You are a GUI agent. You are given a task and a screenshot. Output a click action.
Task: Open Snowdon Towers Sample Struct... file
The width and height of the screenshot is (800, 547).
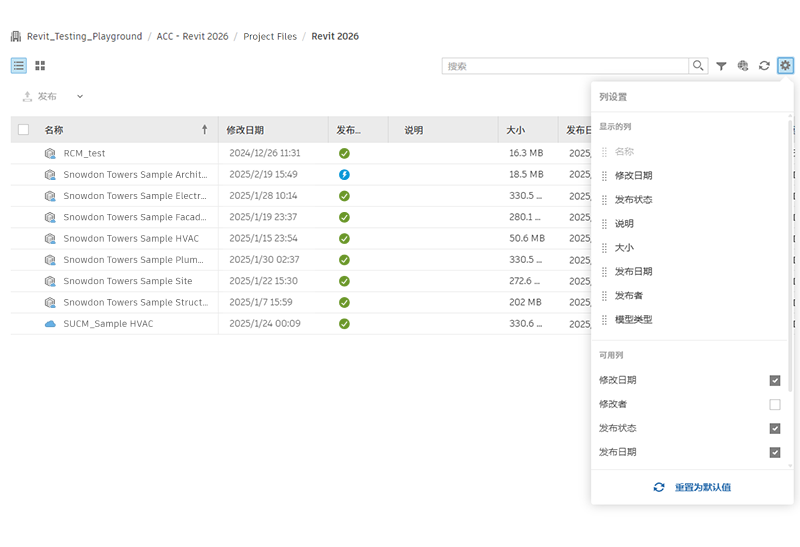136,302
